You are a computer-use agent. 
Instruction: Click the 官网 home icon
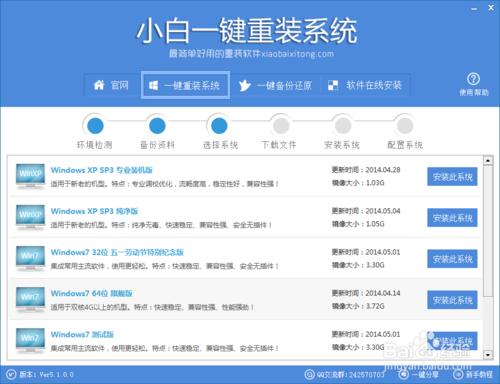pyautogui.click(x=99, y=85)
